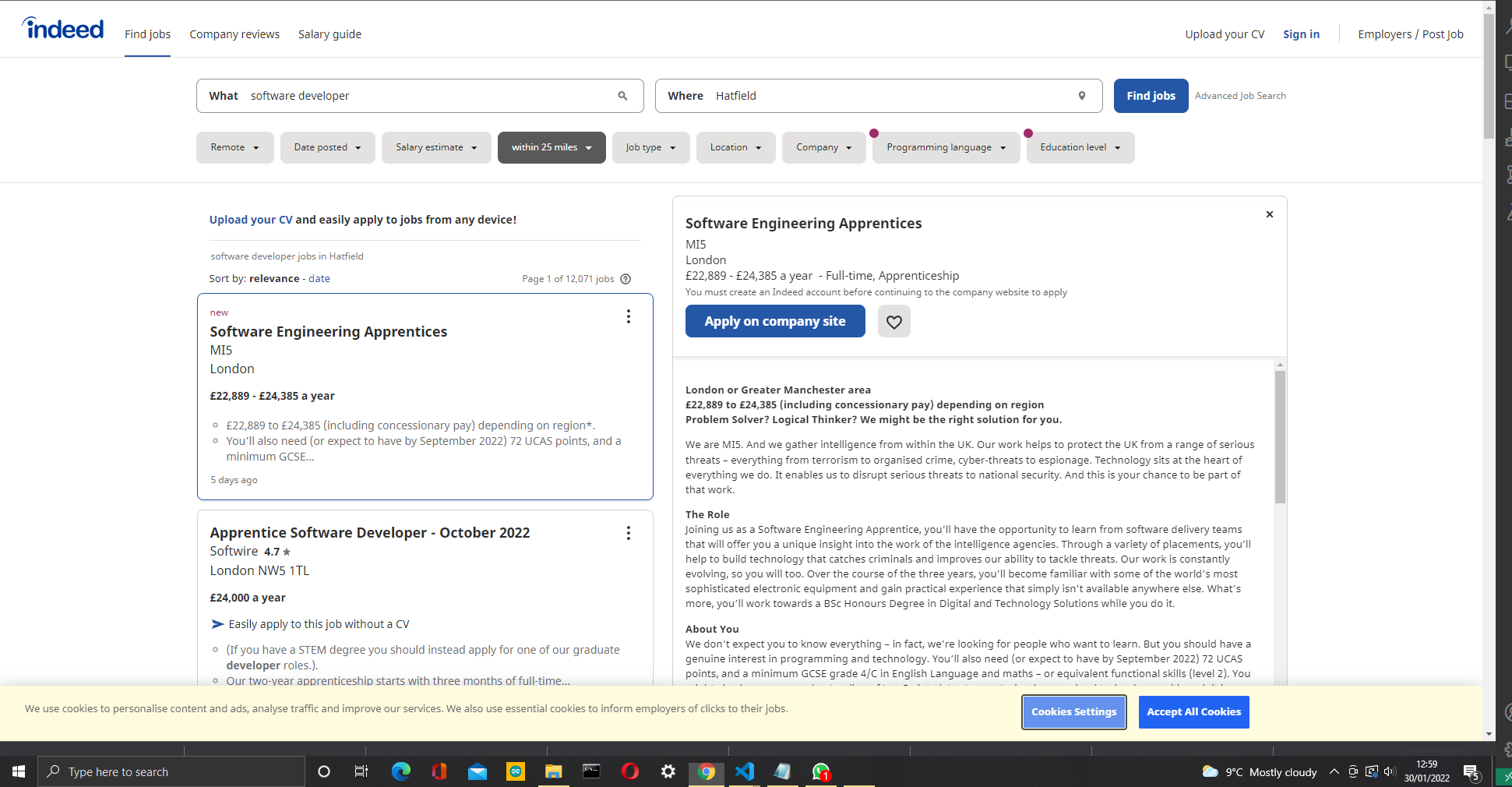Open Employers / Post Job page
The image size is (1512, 787).
click(x=1410, y=34)
